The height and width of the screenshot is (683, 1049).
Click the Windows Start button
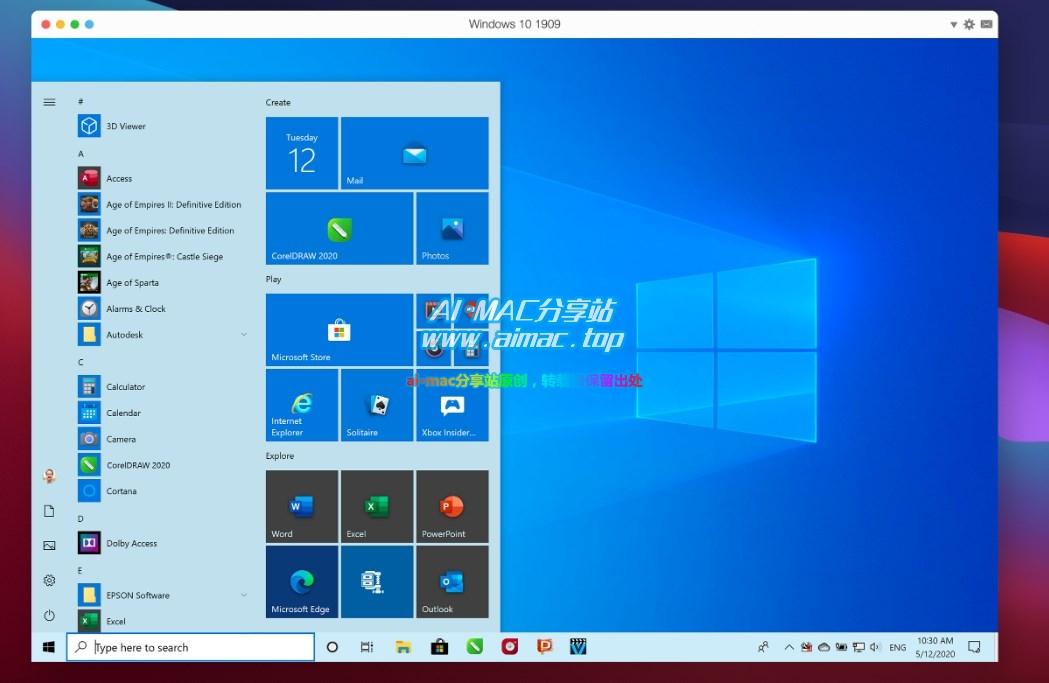coord(49,647)
